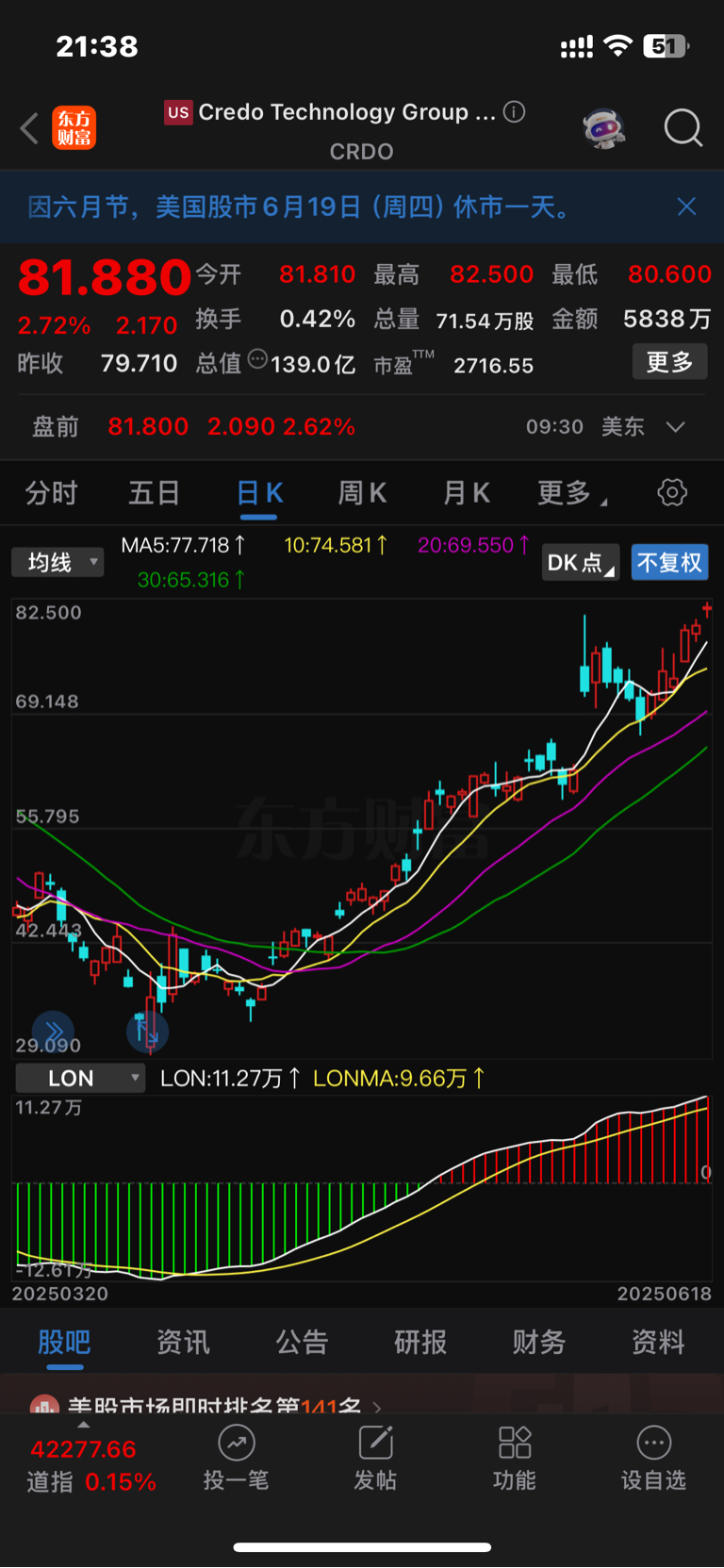Switch to 分时 chart tab
Viewport: 724px width, 1568px height.
tap(51, 492)
